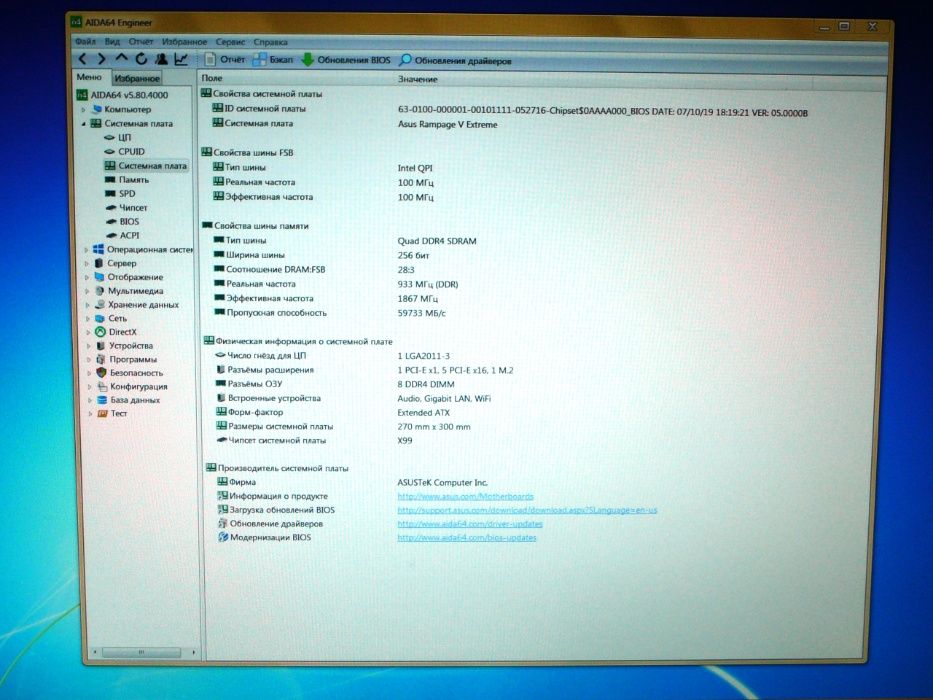Viewport: 933px width, 700px height.
Task: Click the Программы tree icon
Action: [101, 360]
